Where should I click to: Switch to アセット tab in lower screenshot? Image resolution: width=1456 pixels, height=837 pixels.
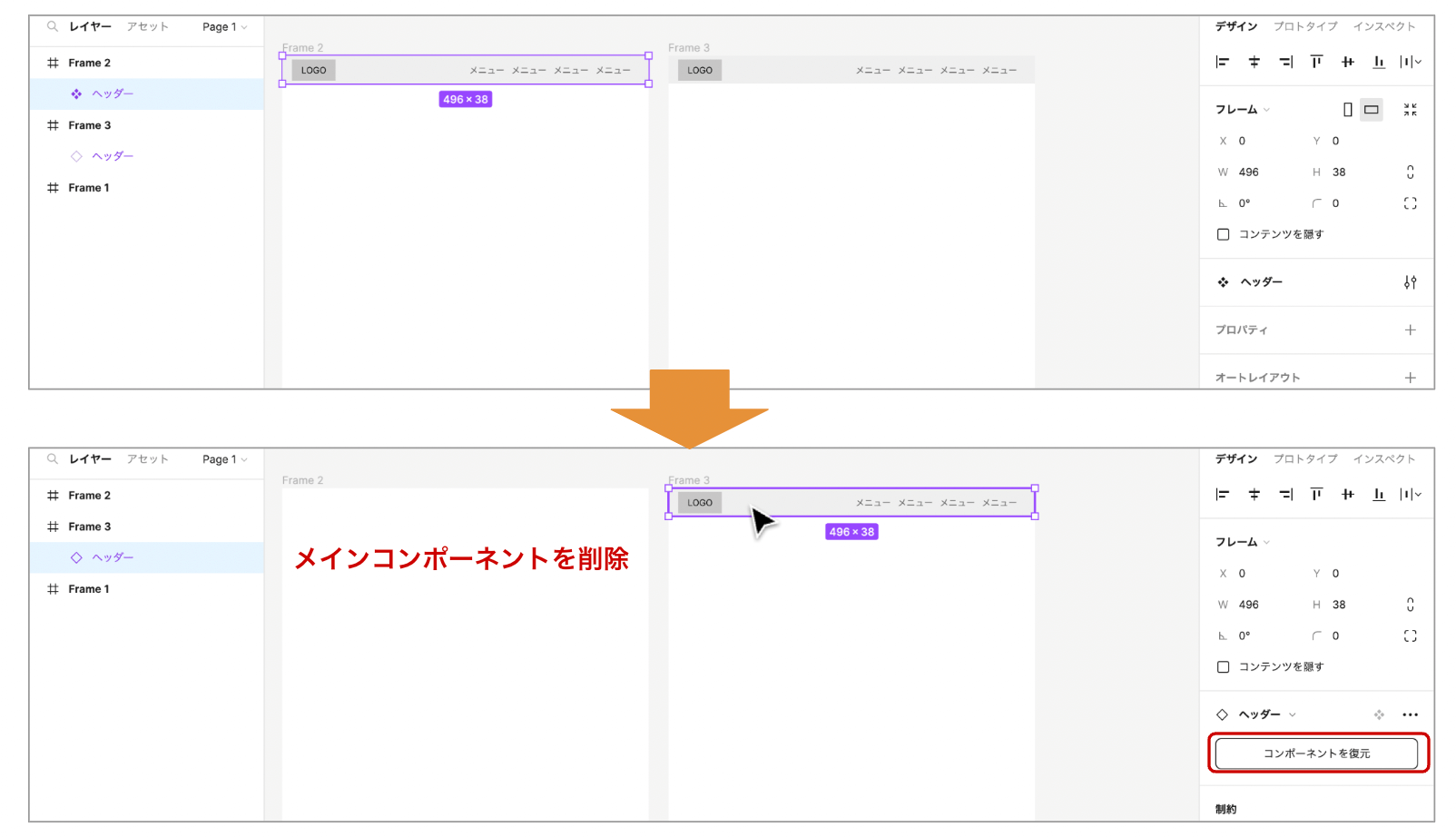coord(148,459)
